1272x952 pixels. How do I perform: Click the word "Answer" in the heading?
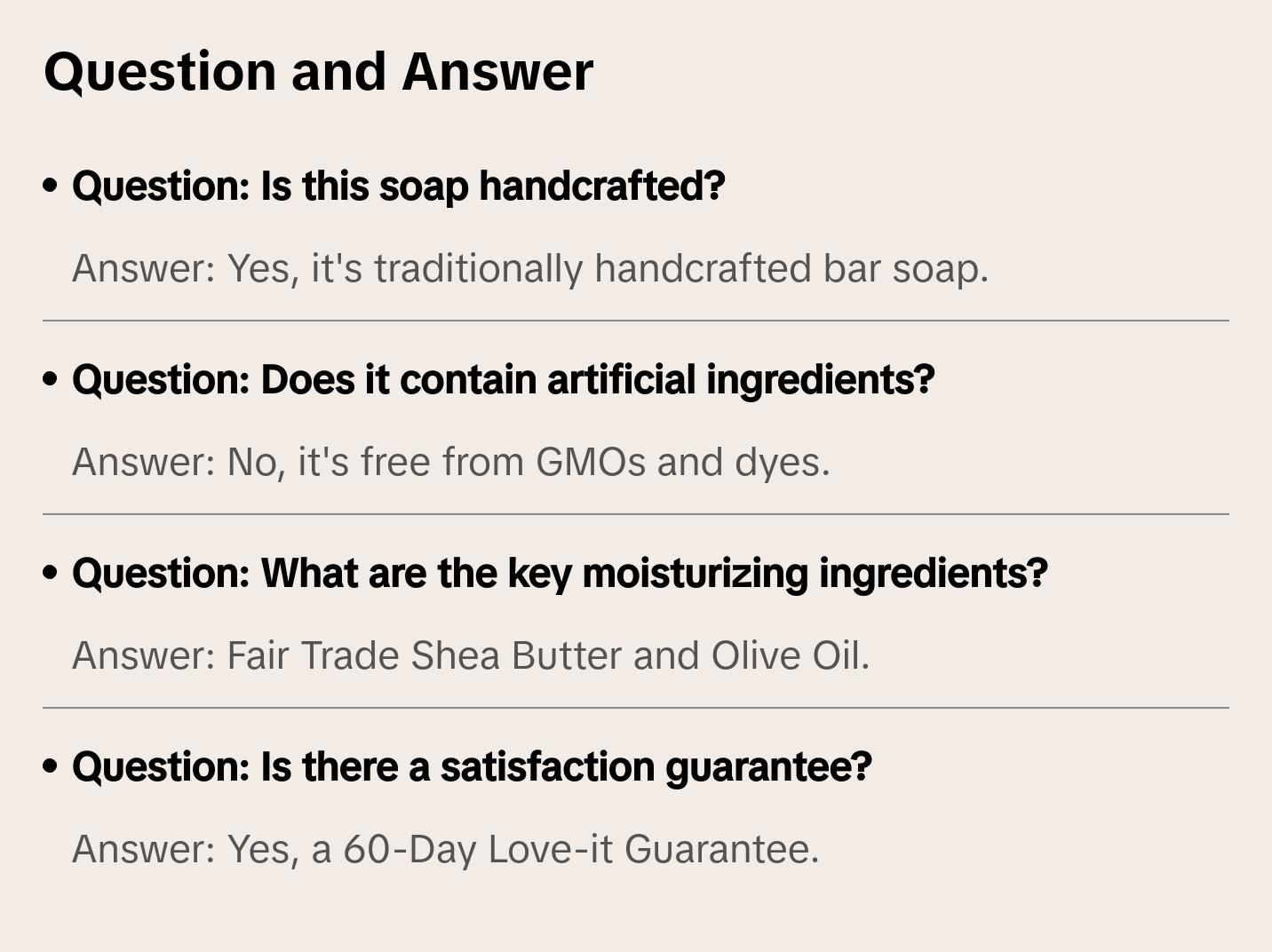tap(497, 71)
